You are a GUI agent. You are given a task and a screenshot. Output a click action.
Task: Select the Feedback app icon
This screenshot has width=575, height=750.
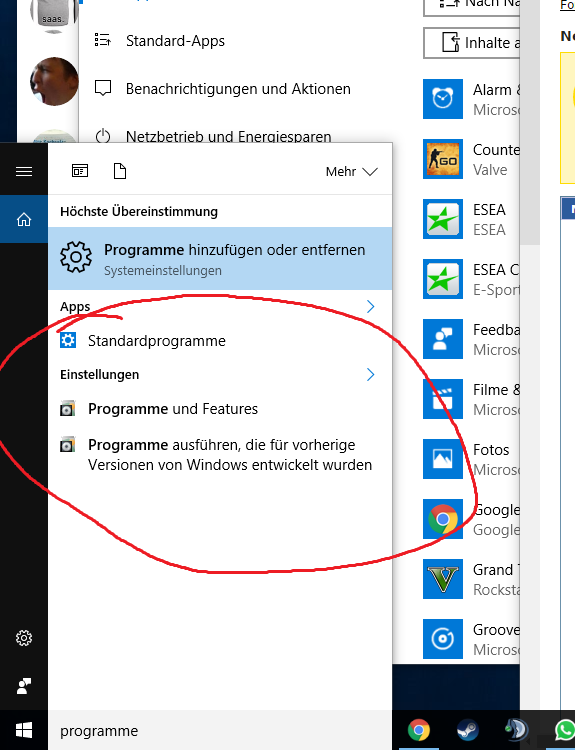442,339
